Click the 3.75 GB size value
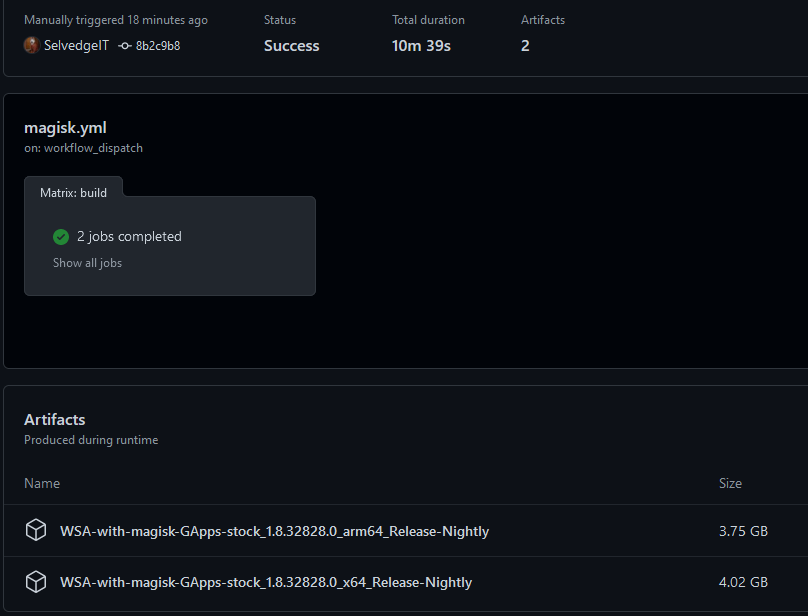This screenshot has height=616, width=808. (743, 531)
